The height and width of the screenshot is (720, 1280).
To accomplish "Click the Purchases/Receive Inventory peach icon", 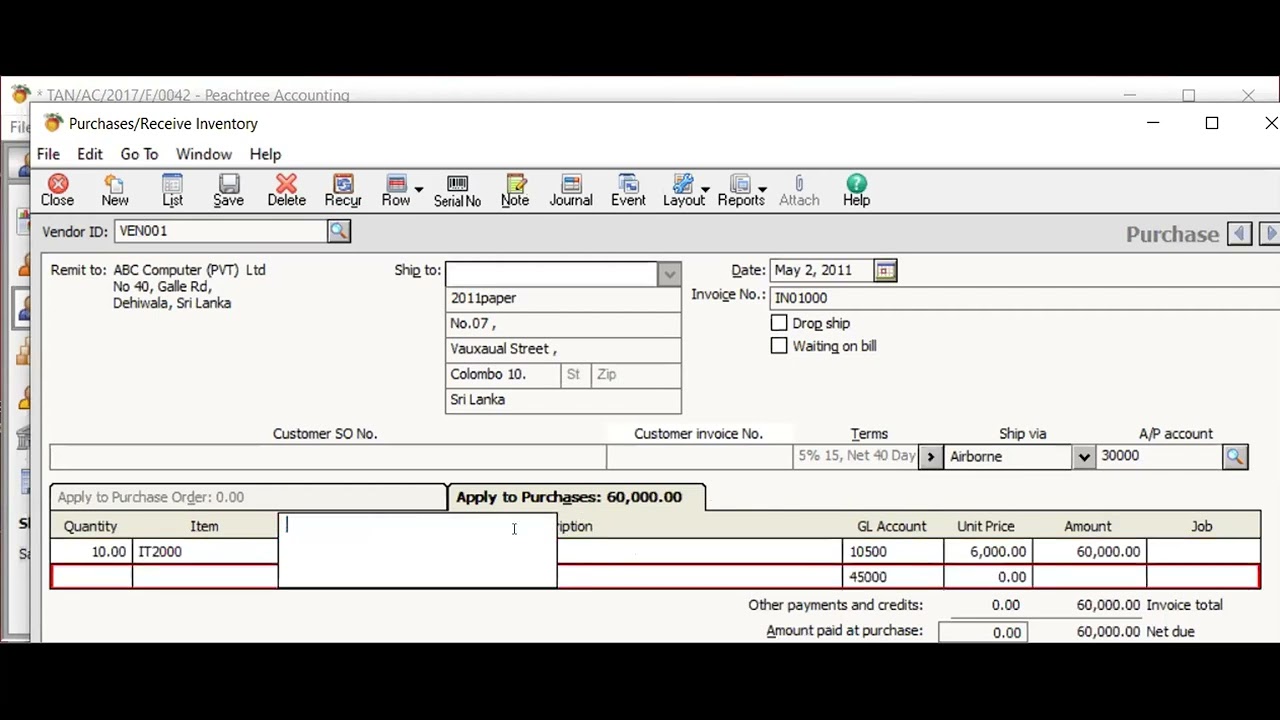I will pyautogui.click(x=53, y=123).
